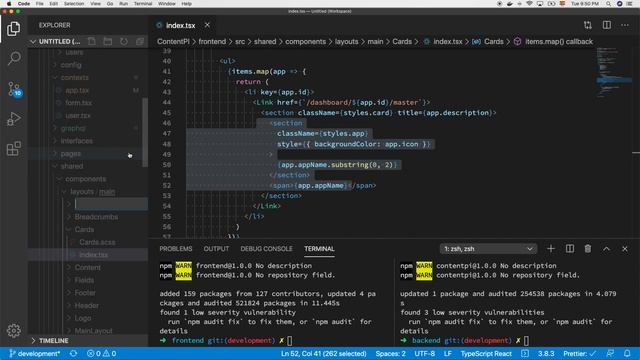Synchronize changes in status bar
Viewport: 640px width, 360px height.
point(73,353)
